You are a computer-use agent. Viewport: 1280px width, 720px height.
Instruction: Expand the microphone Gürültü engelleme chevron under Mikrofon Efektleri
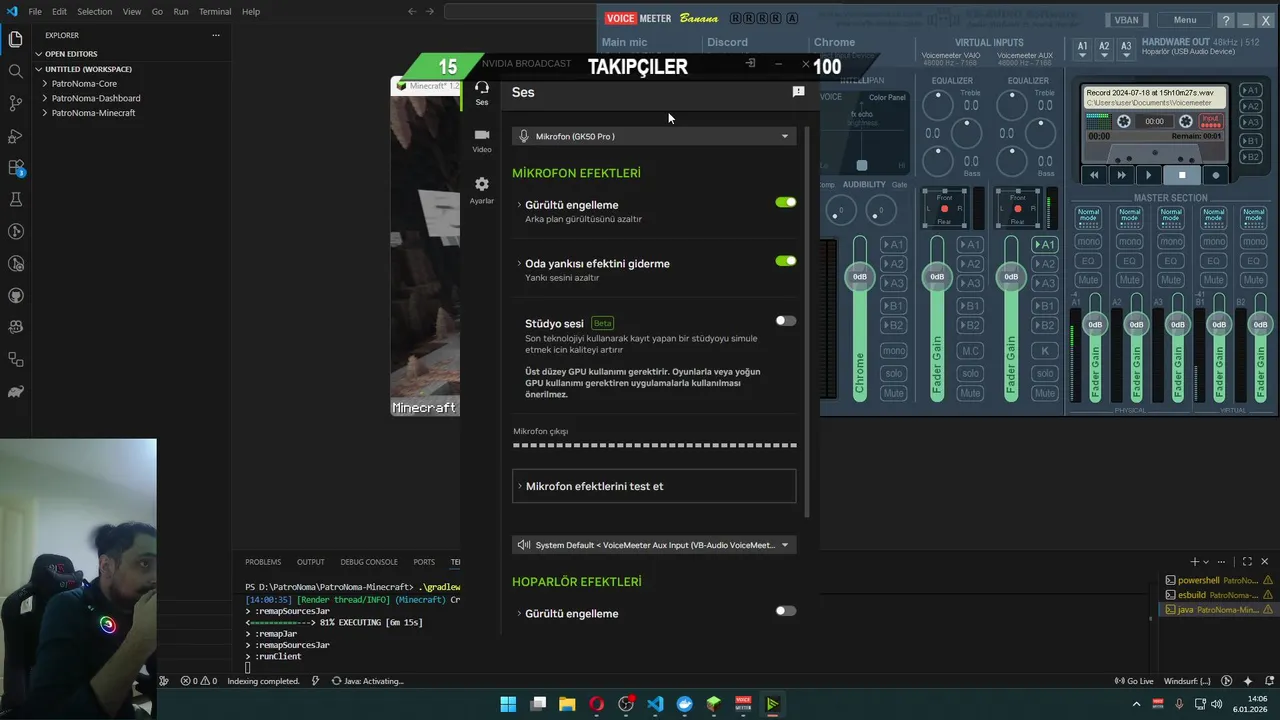click(519, 205)
